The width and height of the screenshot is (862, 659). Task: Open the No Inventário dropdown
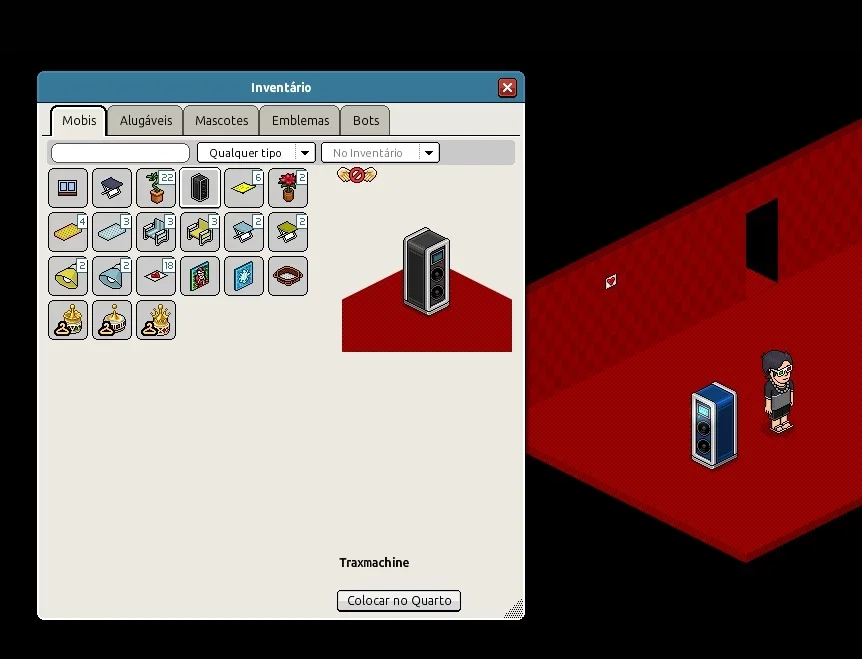pos(380,153)
